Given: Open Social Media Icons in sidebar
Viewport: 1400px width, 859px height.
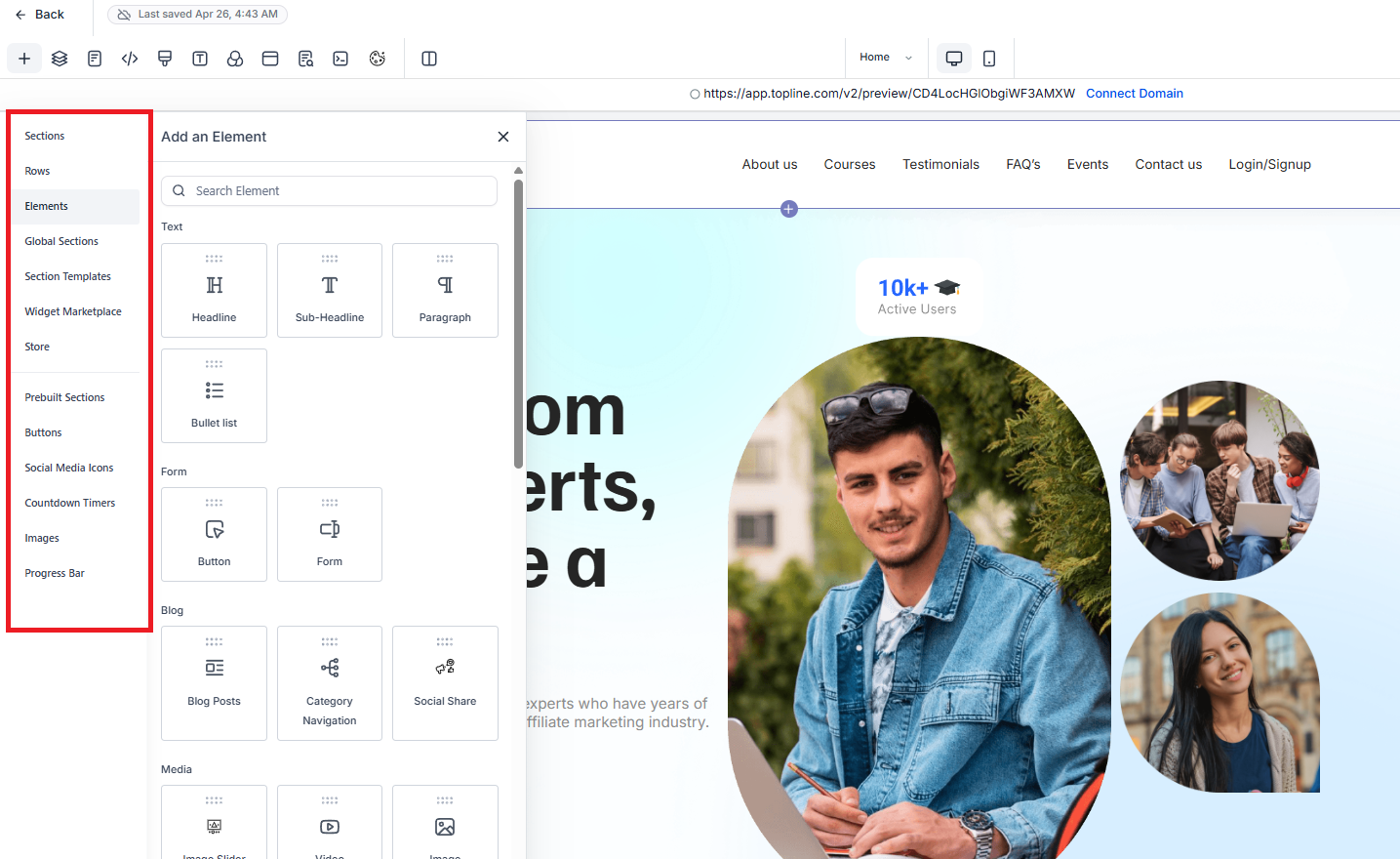Looking at the screenshot, I should point(69,468).
